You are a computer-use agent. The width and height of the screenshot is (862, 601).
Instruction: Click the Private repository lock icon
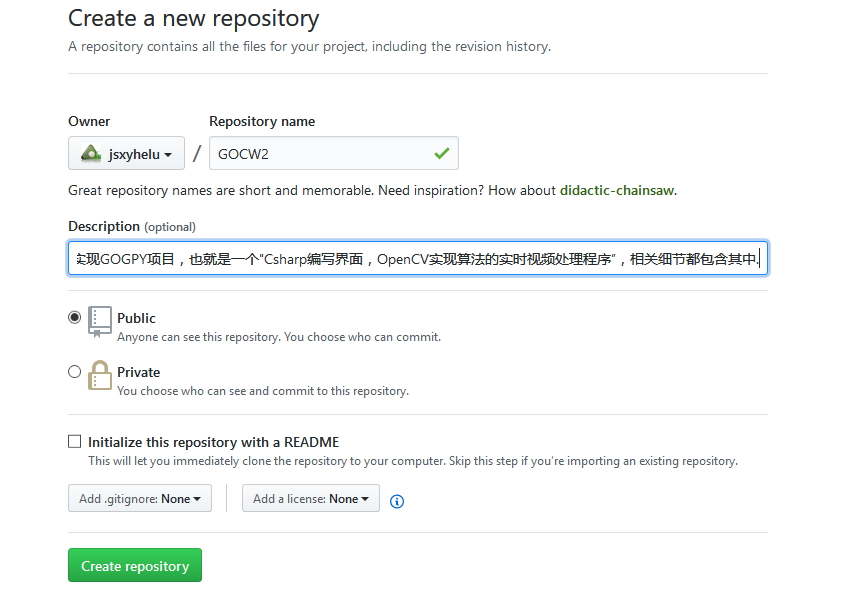[x=100, y=375]
